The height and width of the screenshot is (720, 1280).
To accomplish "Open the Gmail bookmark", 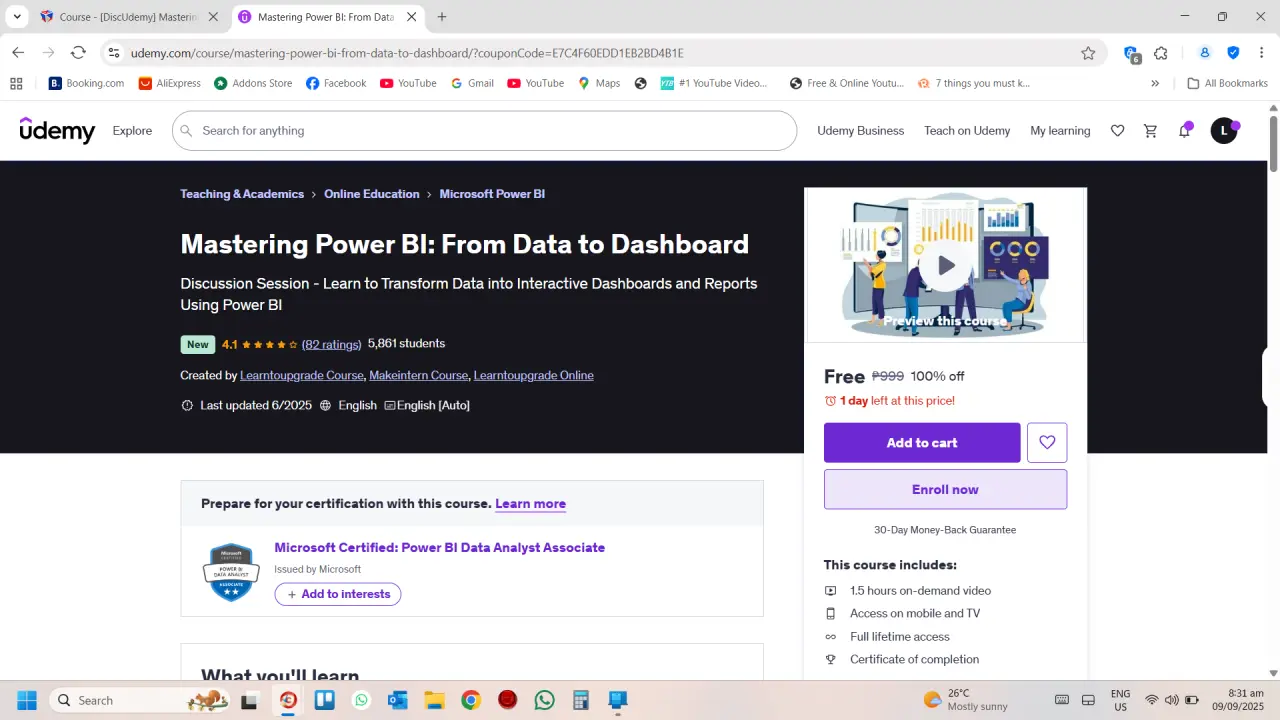I will coord(472,83).
